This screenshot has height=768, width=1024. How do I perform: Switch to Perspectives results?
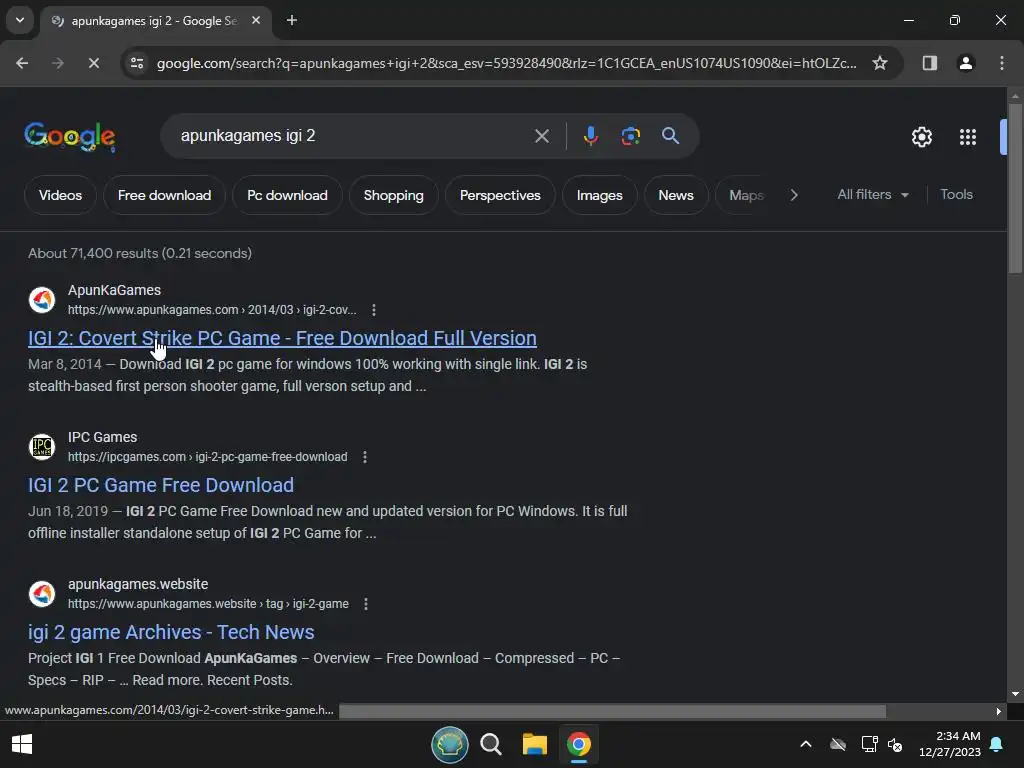500,195
